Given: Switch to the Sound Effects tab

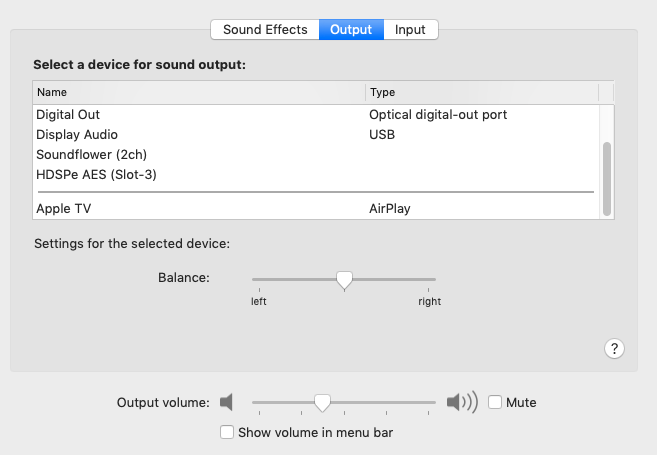Looking at the screenshot, I should [x=265, y=29].
